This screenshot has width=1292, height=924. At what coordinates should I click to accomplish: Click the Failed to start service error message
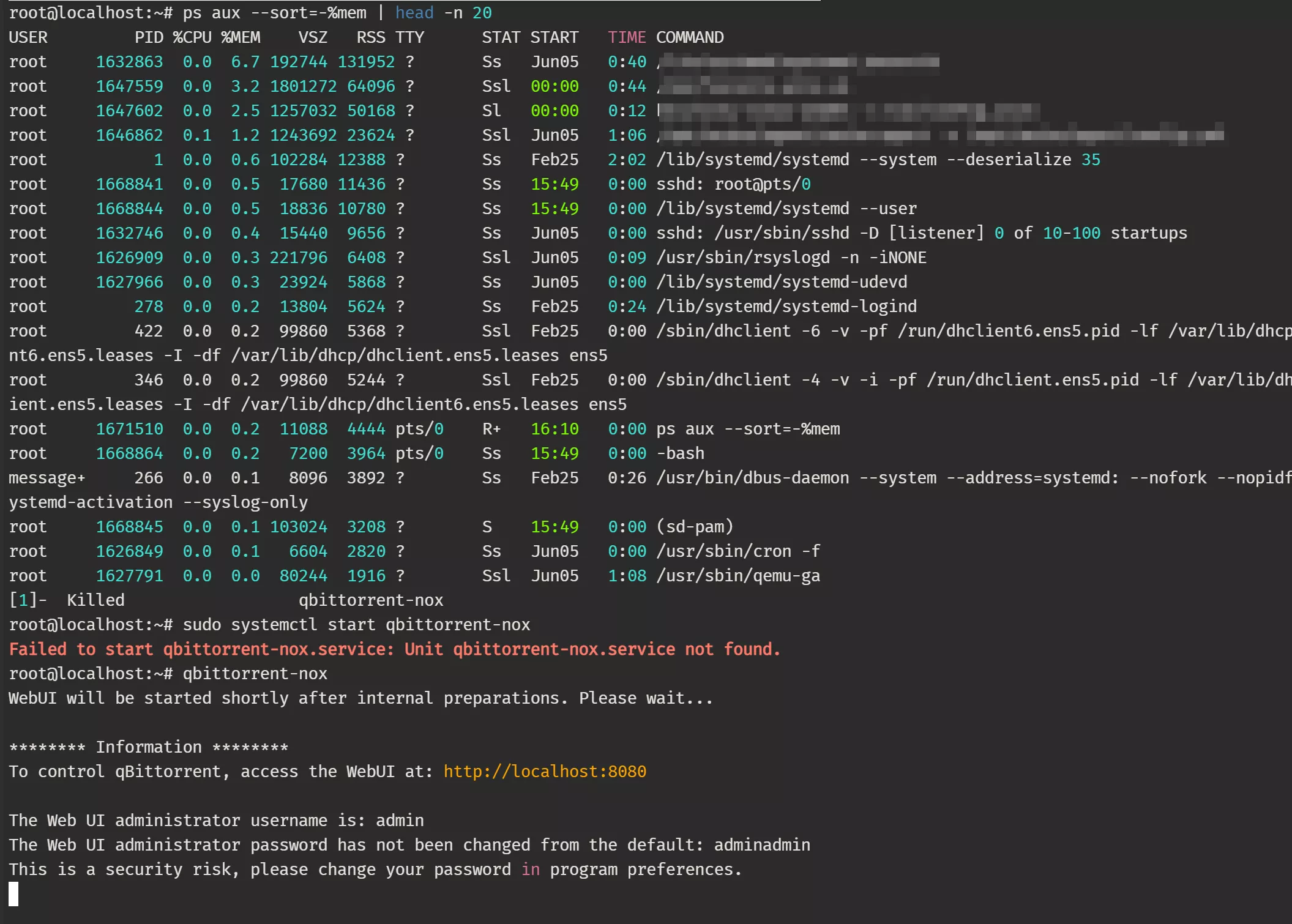pos(394,649)
